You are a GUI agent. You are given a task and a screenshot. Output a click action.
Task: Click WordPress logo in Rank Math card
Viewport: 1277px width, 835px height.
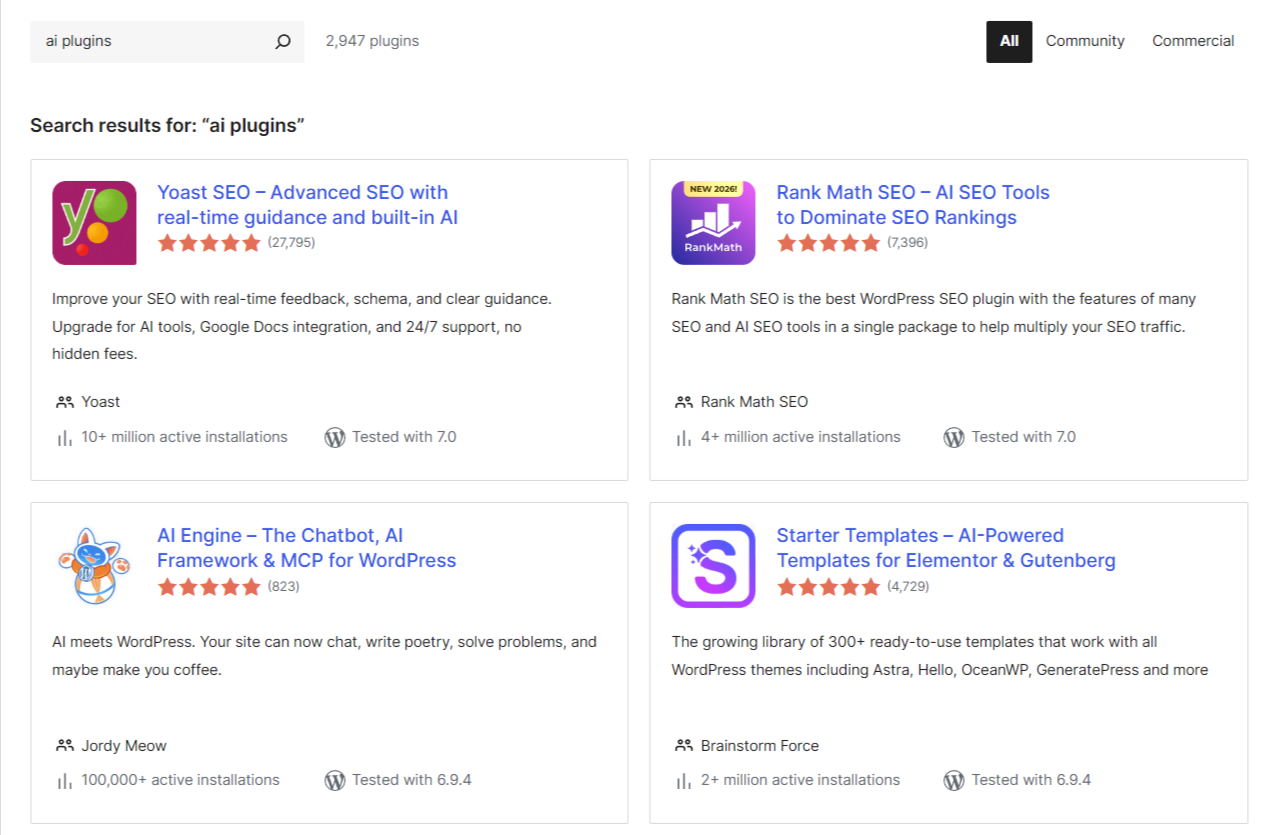tap(954, 437)
